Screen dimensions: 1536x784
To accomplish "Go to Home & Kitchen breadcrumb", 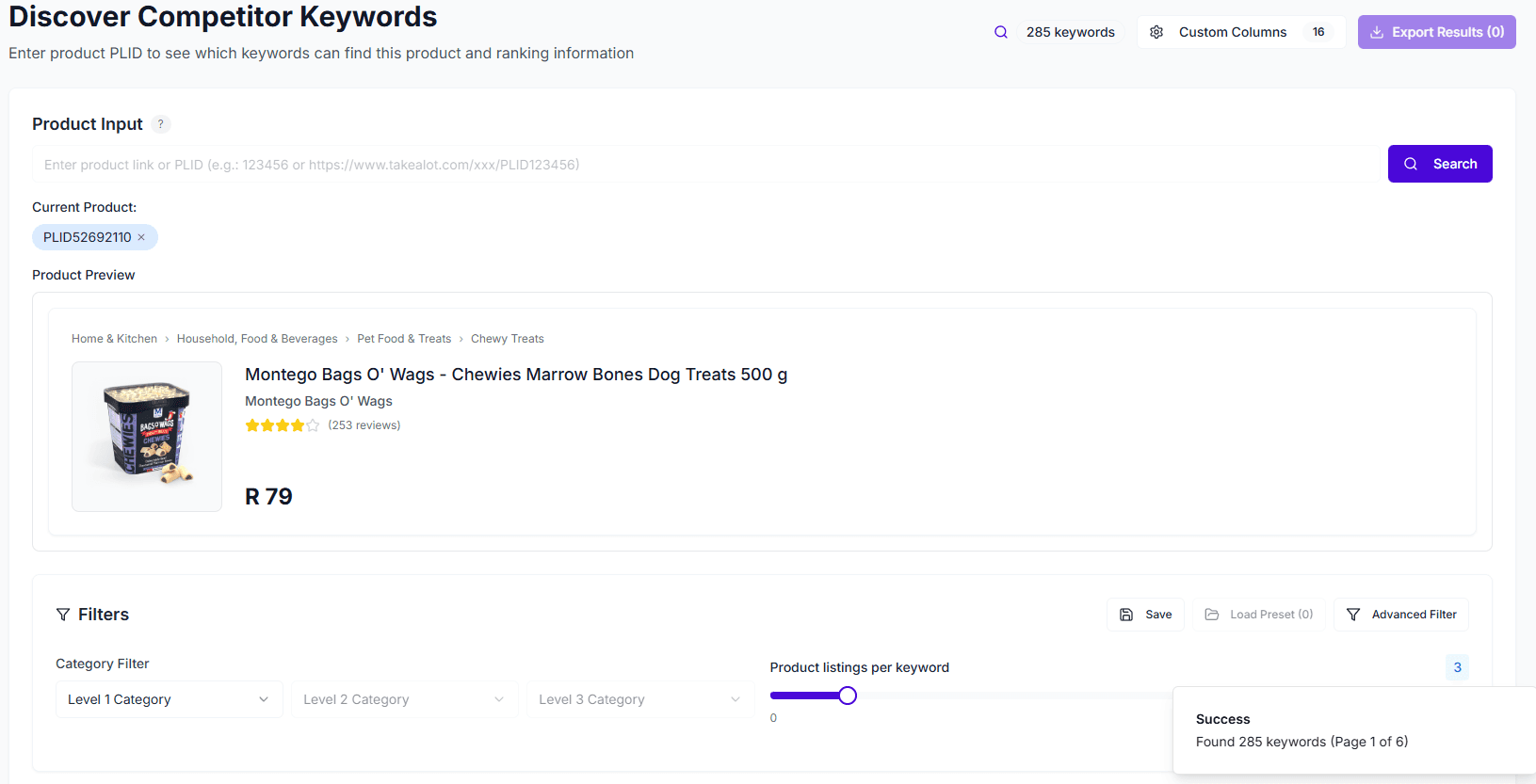I will pyautogui.click(x=114, y=339).
